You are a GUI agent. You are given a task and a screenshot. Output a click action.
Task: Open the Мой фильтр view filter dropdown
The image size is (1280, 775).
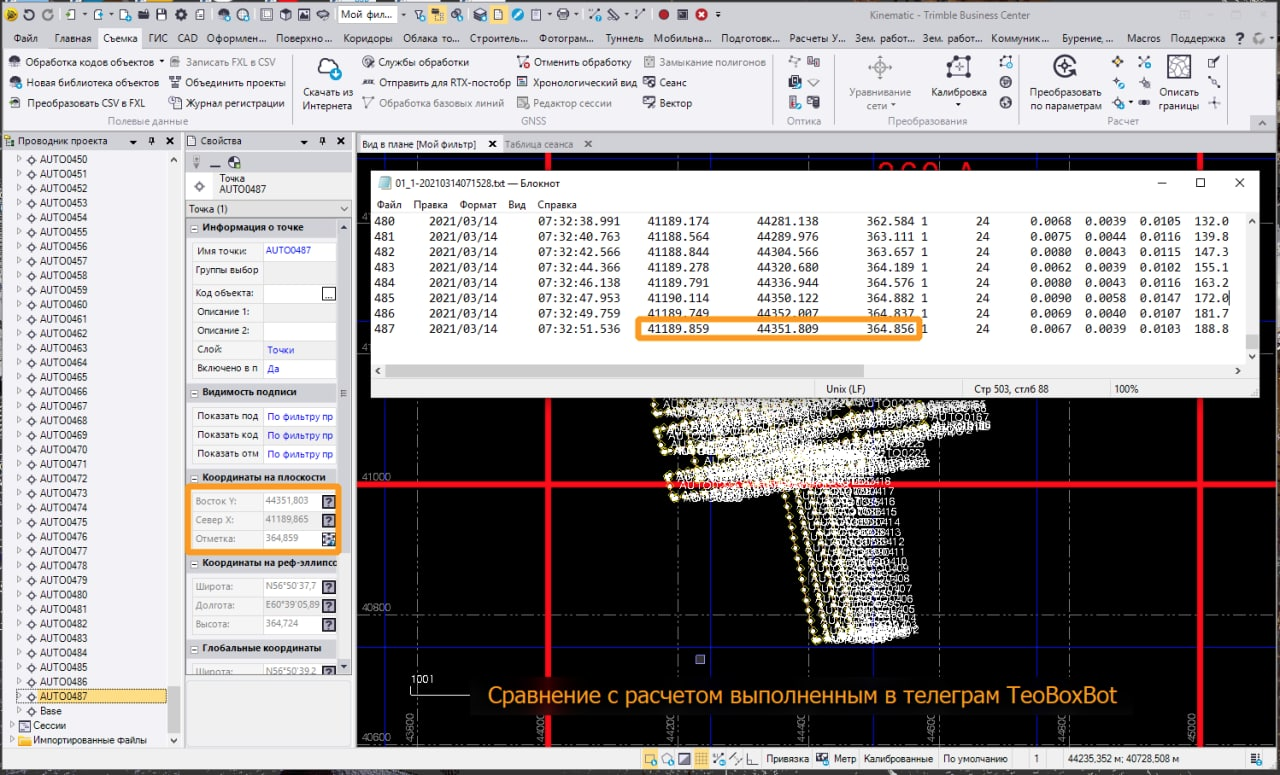click(404, 15)
